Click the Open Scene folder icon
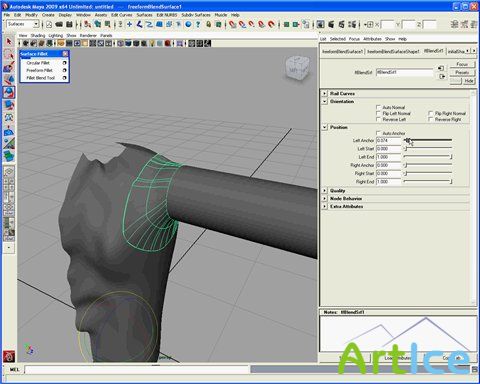This screenshot has width=480, height=384. pos(59,24)
